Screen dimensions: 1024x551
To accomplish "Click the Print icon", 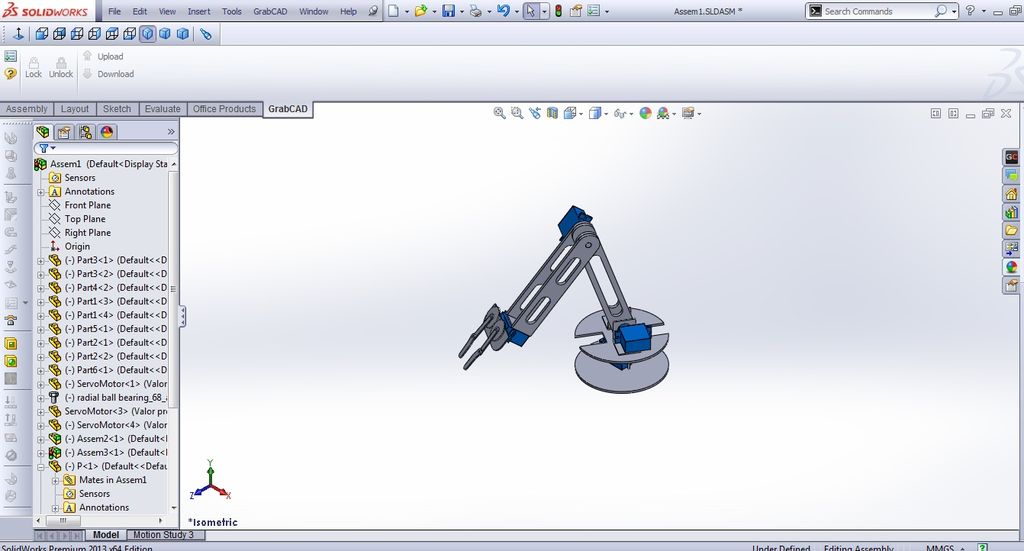I will [x=476, y=11].
